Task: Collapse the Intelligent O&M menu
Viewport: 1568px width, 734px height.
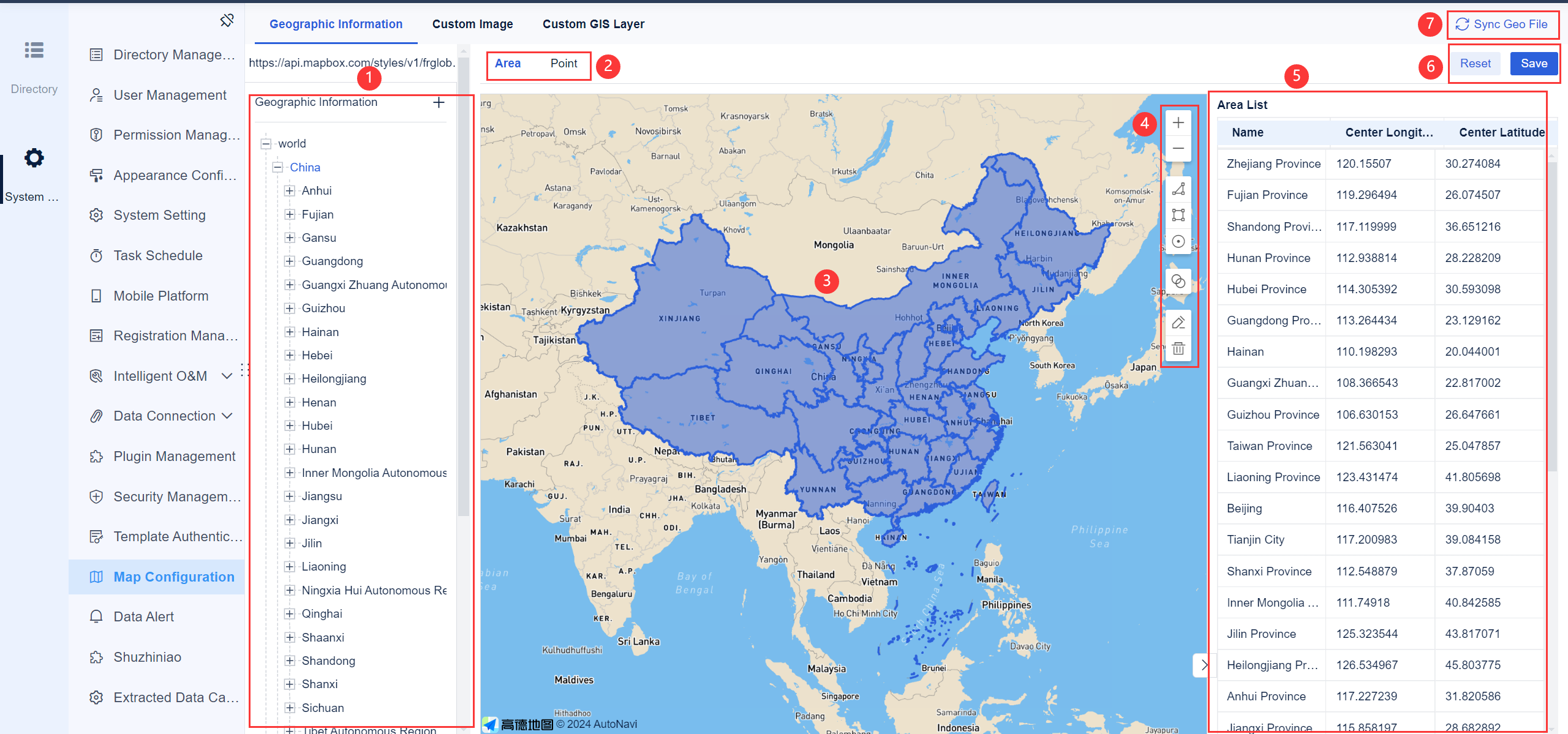Action: coord(228,376)
